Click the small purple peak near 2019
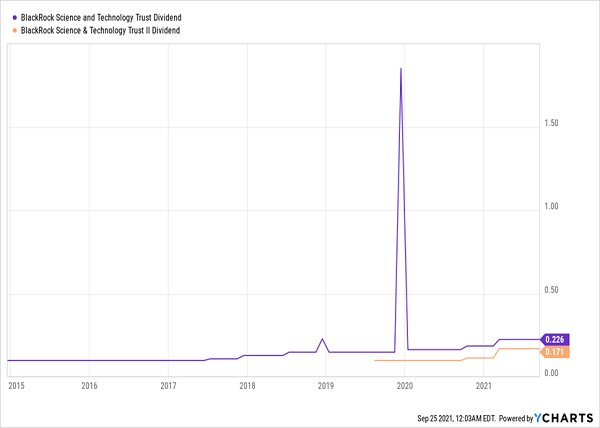The image size is (600, 428). pyautogui.click(x=322, y=339)
